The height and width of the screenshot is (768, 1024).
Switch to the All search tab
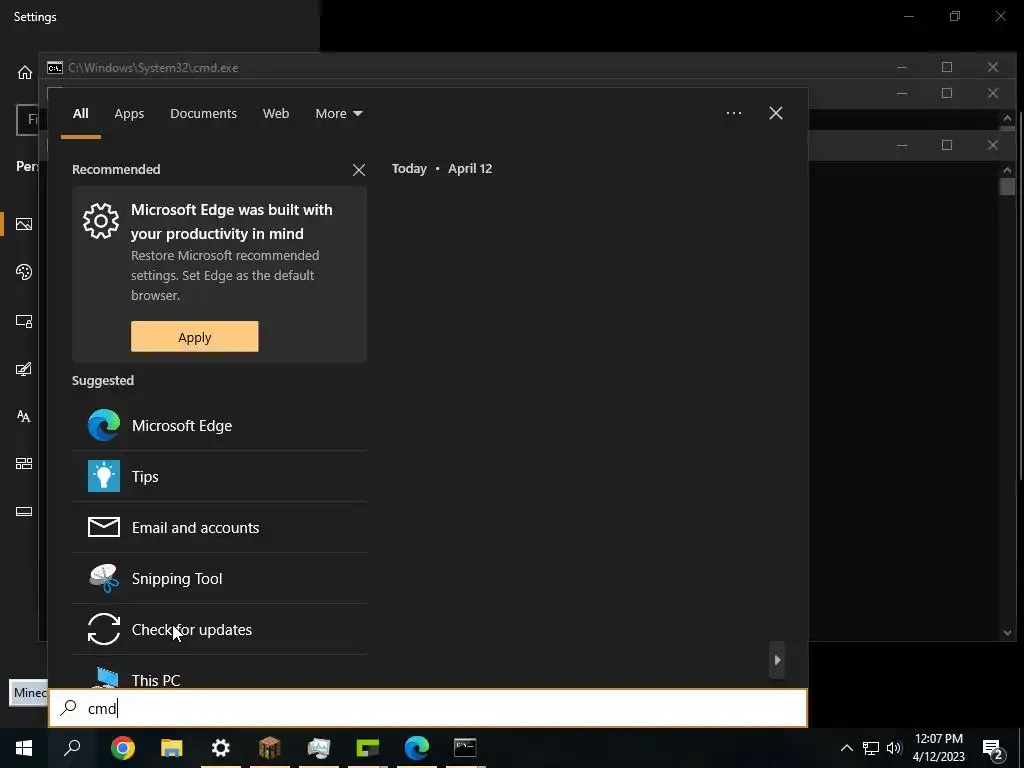click(x=81, y=114)
